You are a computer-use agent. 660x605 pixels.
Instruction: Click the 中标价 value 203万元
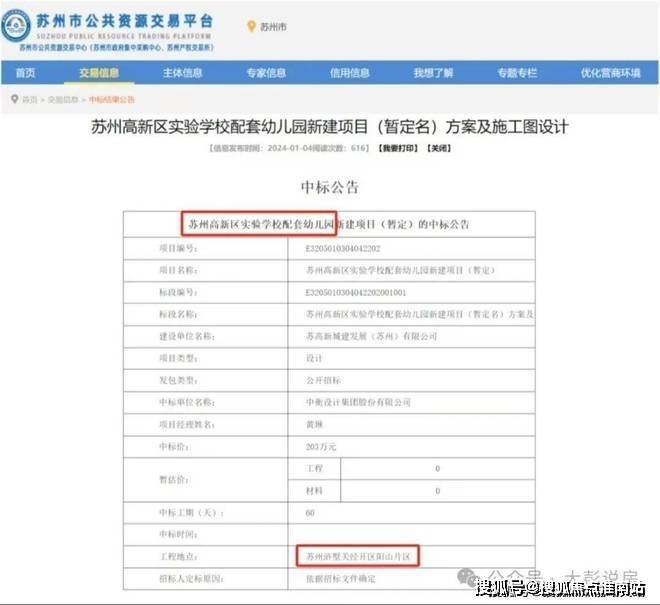point(321,446)
